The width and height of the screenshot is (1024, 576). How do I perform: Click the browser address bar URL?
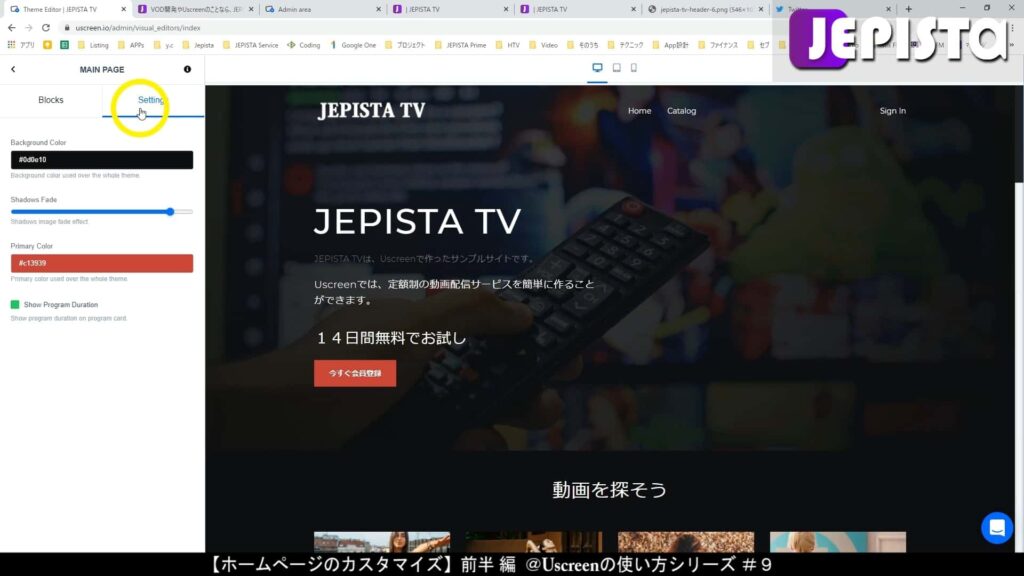tap(138, 28)
